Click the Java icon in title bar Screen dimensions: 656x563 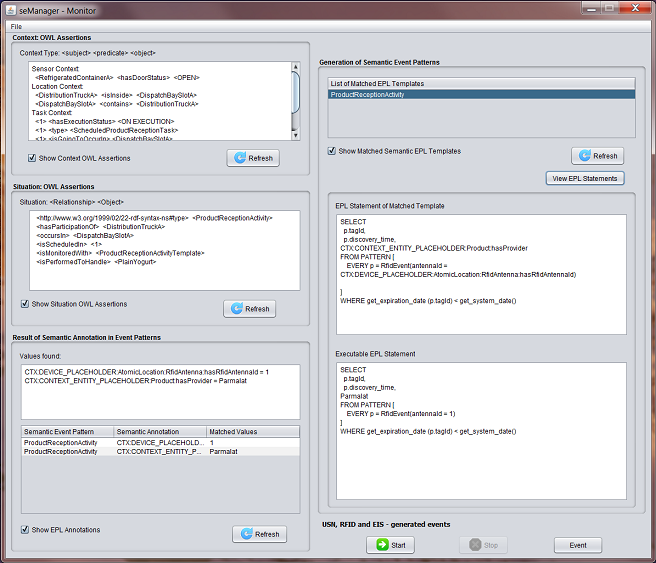click(x=11, y=10)
